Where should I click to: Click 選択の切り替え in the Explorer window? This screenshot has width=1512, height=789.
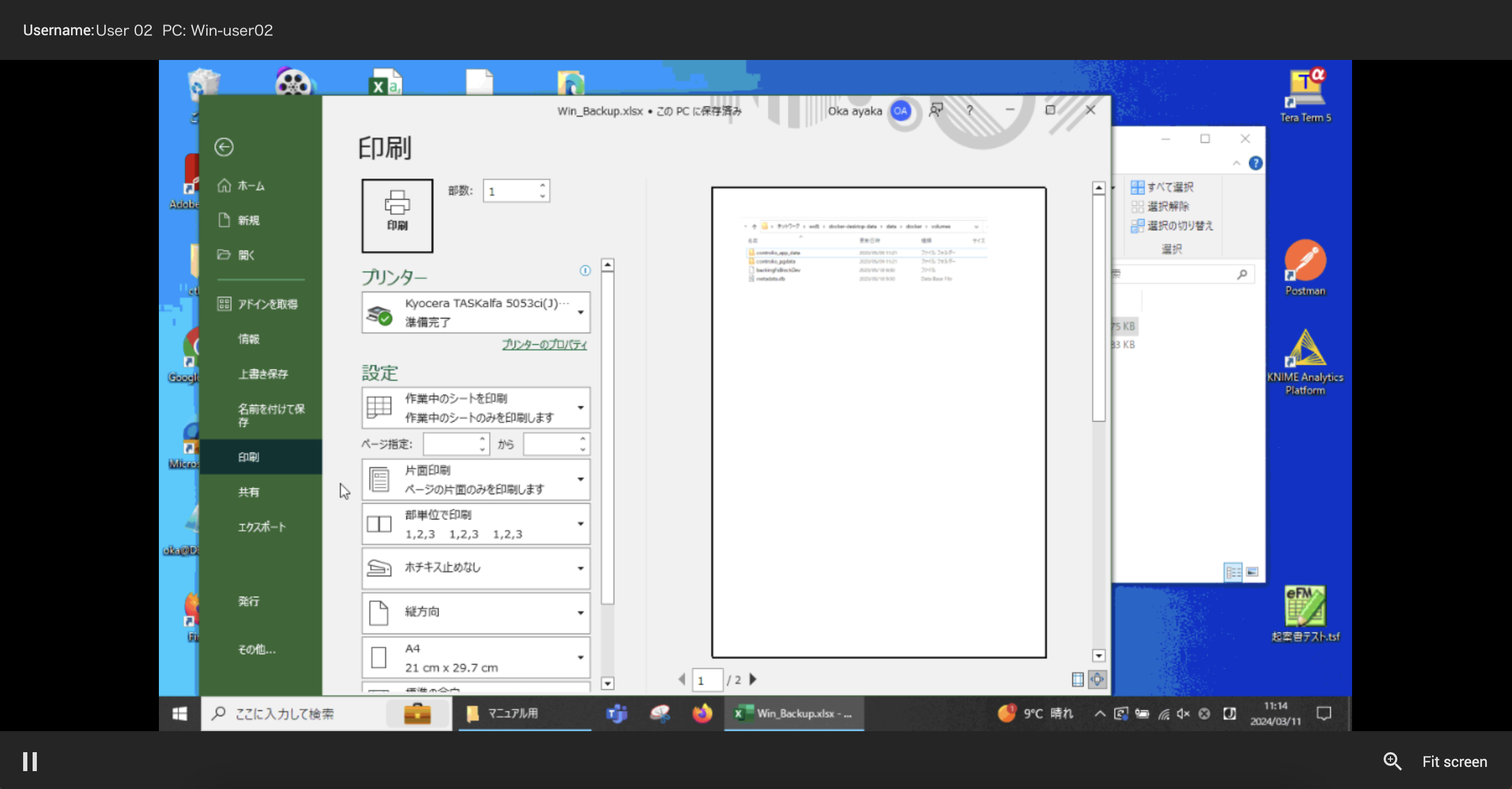1172,226
